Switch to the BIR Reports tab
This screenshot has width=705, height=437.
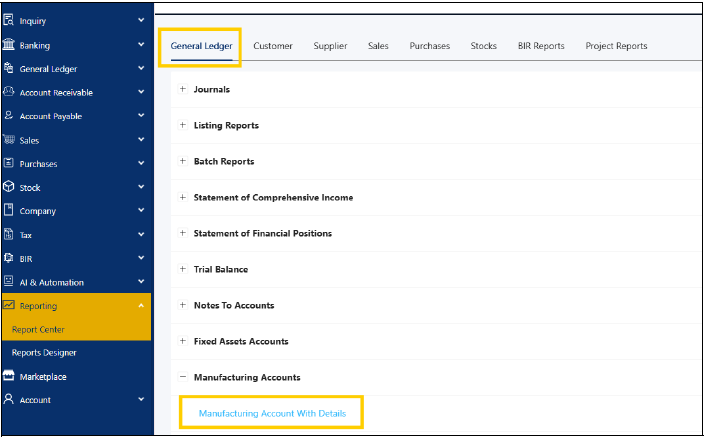(541, 46)
